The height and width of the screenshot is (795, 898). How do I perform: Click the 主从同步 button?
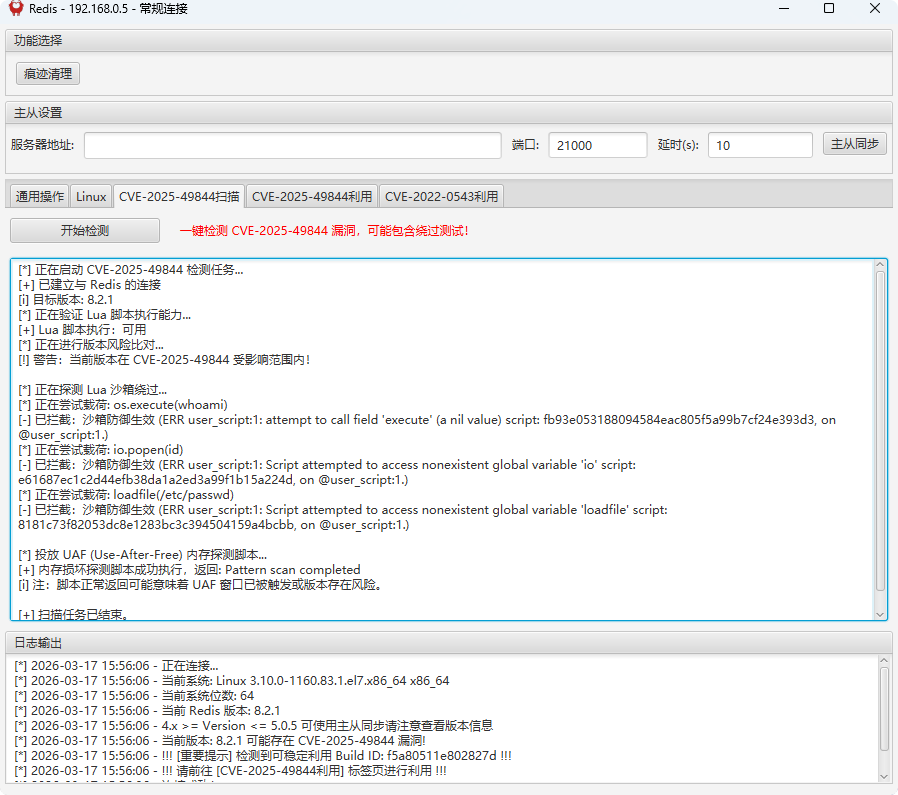pos(854,144)
